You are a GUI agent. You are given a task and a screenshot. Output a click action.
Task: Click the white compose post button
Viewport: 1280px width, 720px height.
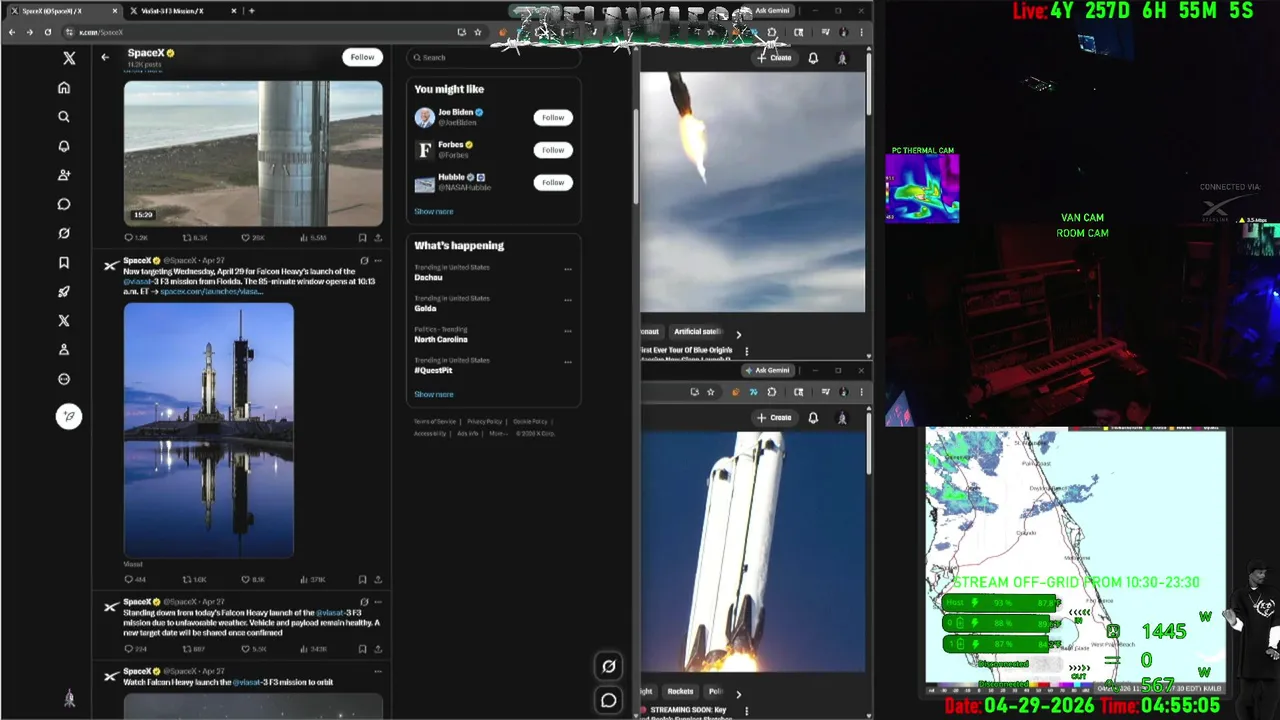[x=69, y=416]
